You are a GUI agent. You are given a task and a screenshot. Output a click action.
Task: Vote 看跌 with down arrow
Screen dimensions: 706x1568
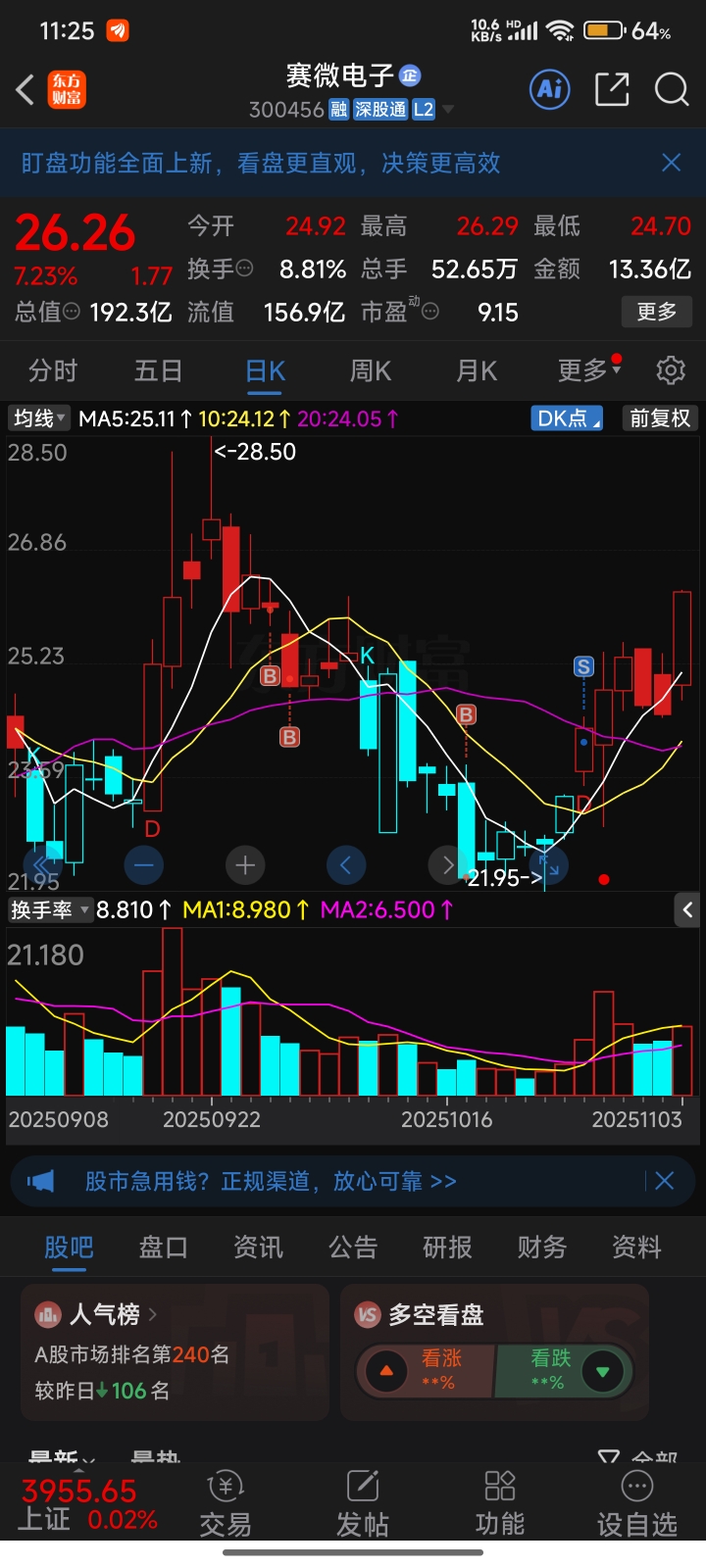pyautogui.click(x=602, y=1371)
